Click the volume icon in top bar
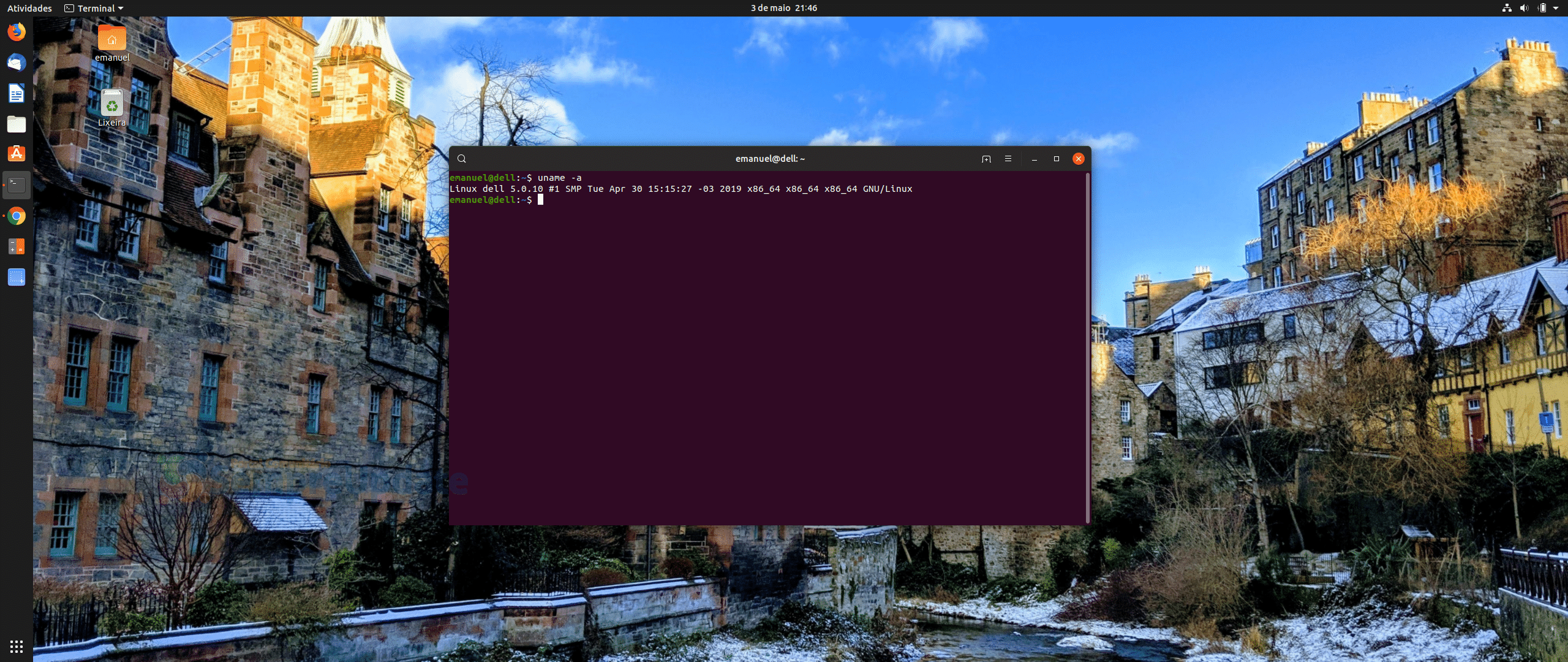This screenshot has height=662, width=1568. click(x=1525, y=8)
